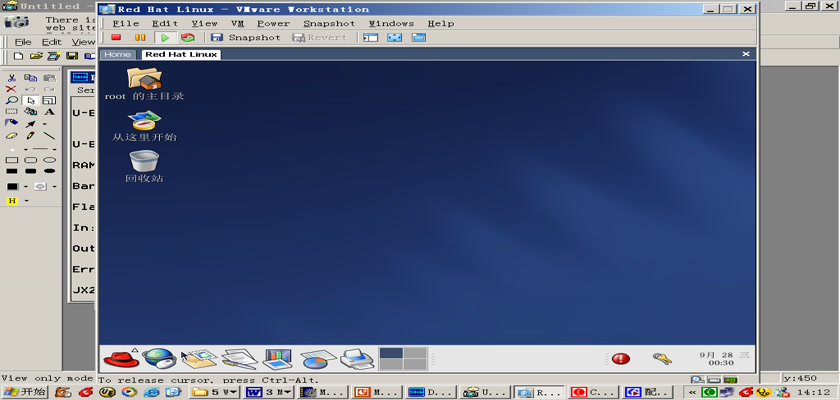Pick the black foreground color swatch

click(x=12, y=186)
